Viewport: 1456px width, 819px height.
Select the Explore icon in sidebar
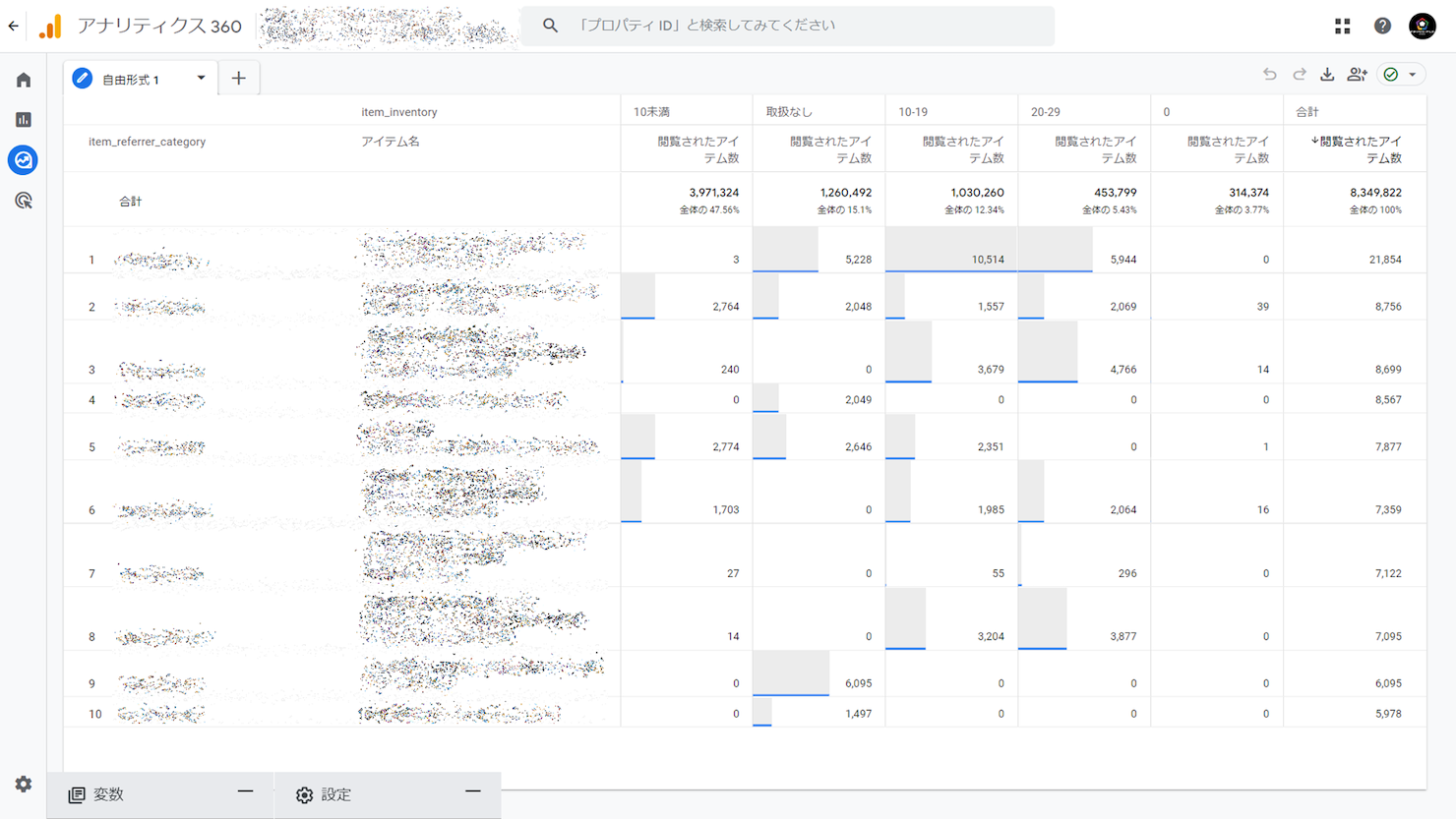coord(24,159)
